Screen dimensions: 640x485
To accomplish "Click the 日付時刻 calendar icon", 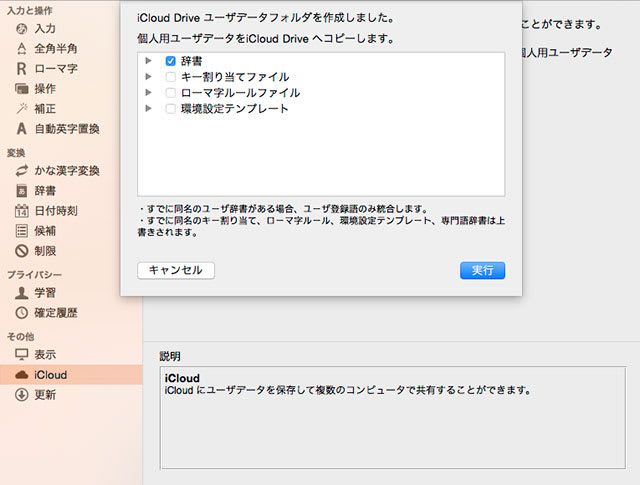I will [x=22, y=211].
